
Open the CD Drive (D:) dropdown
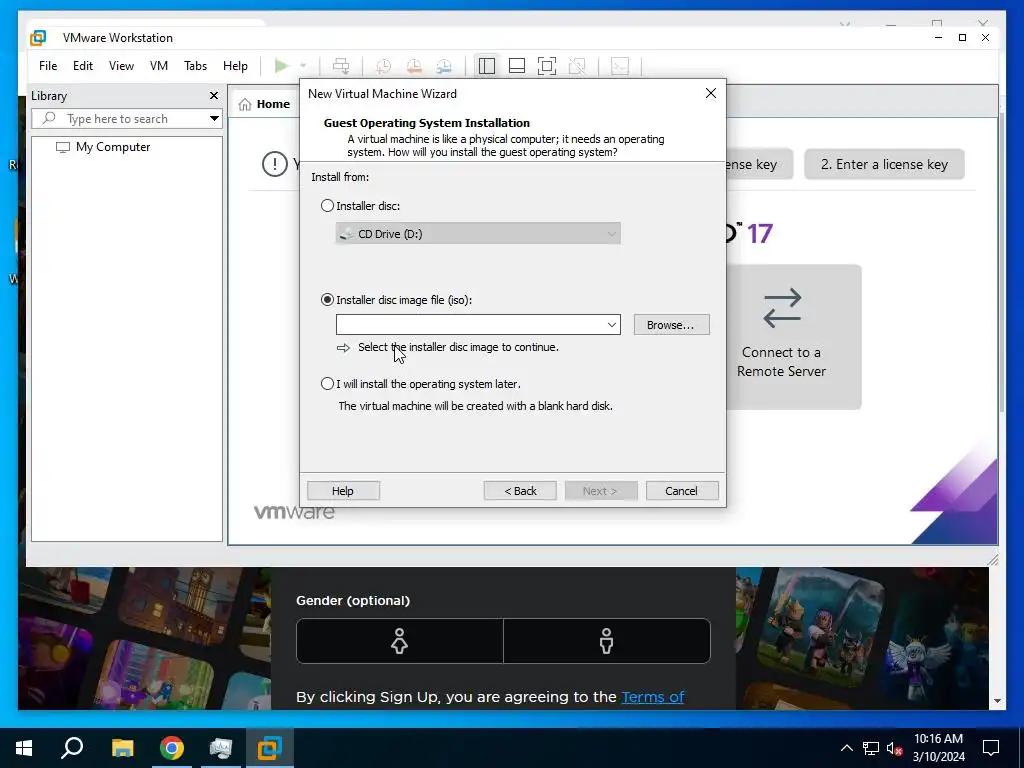tap(478, 234)
